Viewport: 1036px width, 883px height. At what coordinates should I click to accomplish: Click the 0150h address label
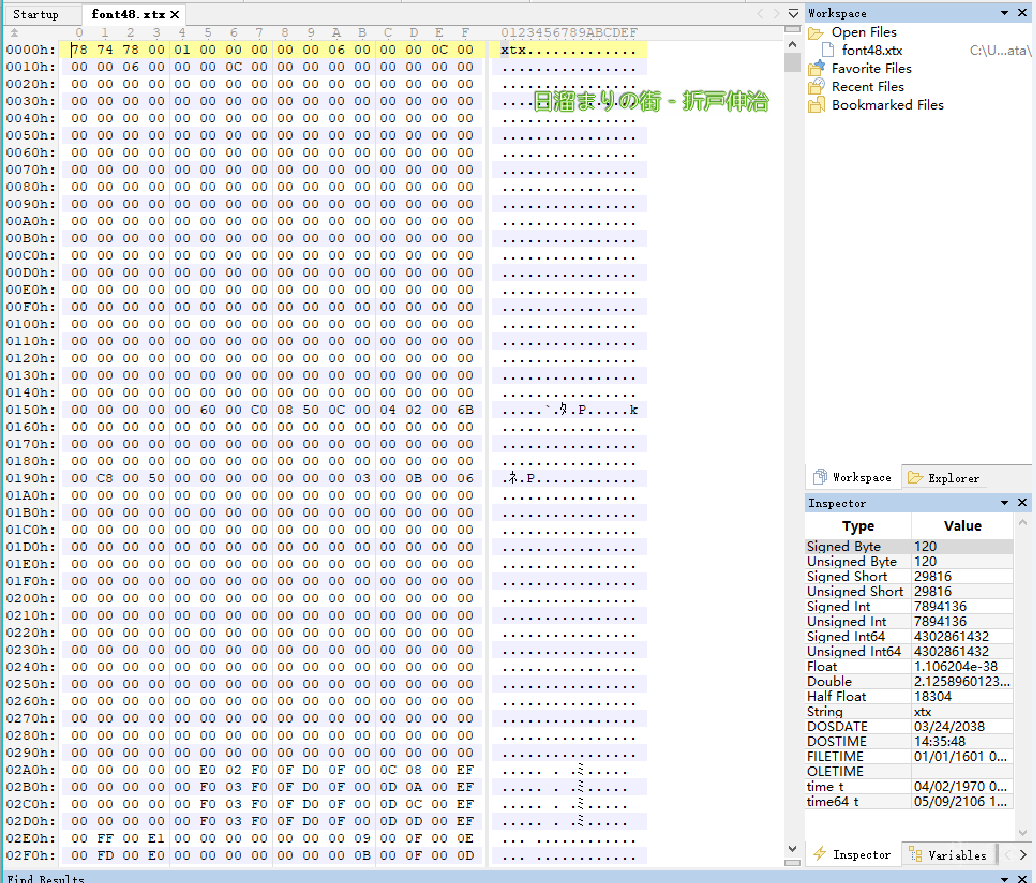click(30, 410)
